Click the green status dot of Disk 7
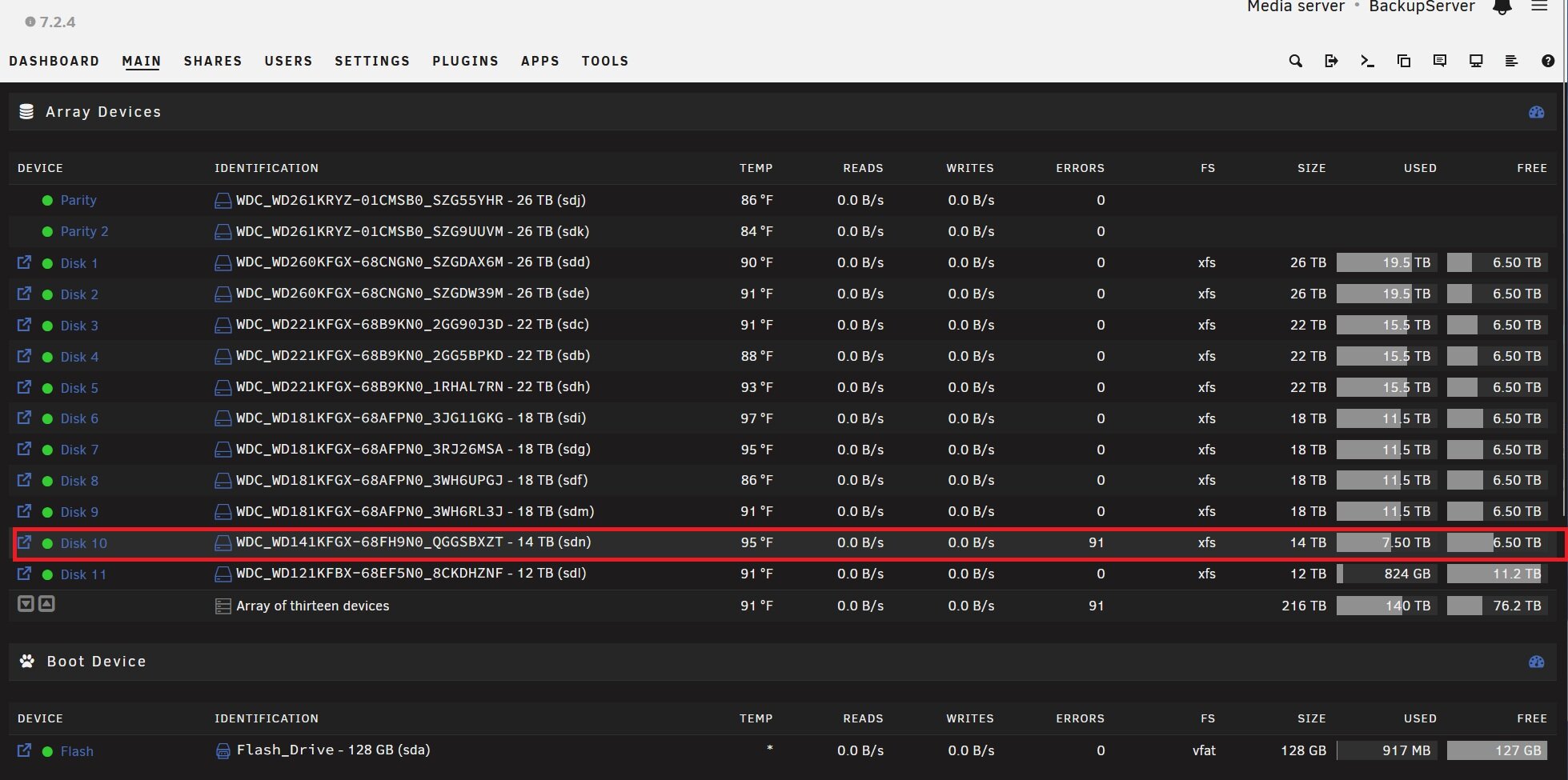The image size is (1568, 780). click(x=47, y=450)
